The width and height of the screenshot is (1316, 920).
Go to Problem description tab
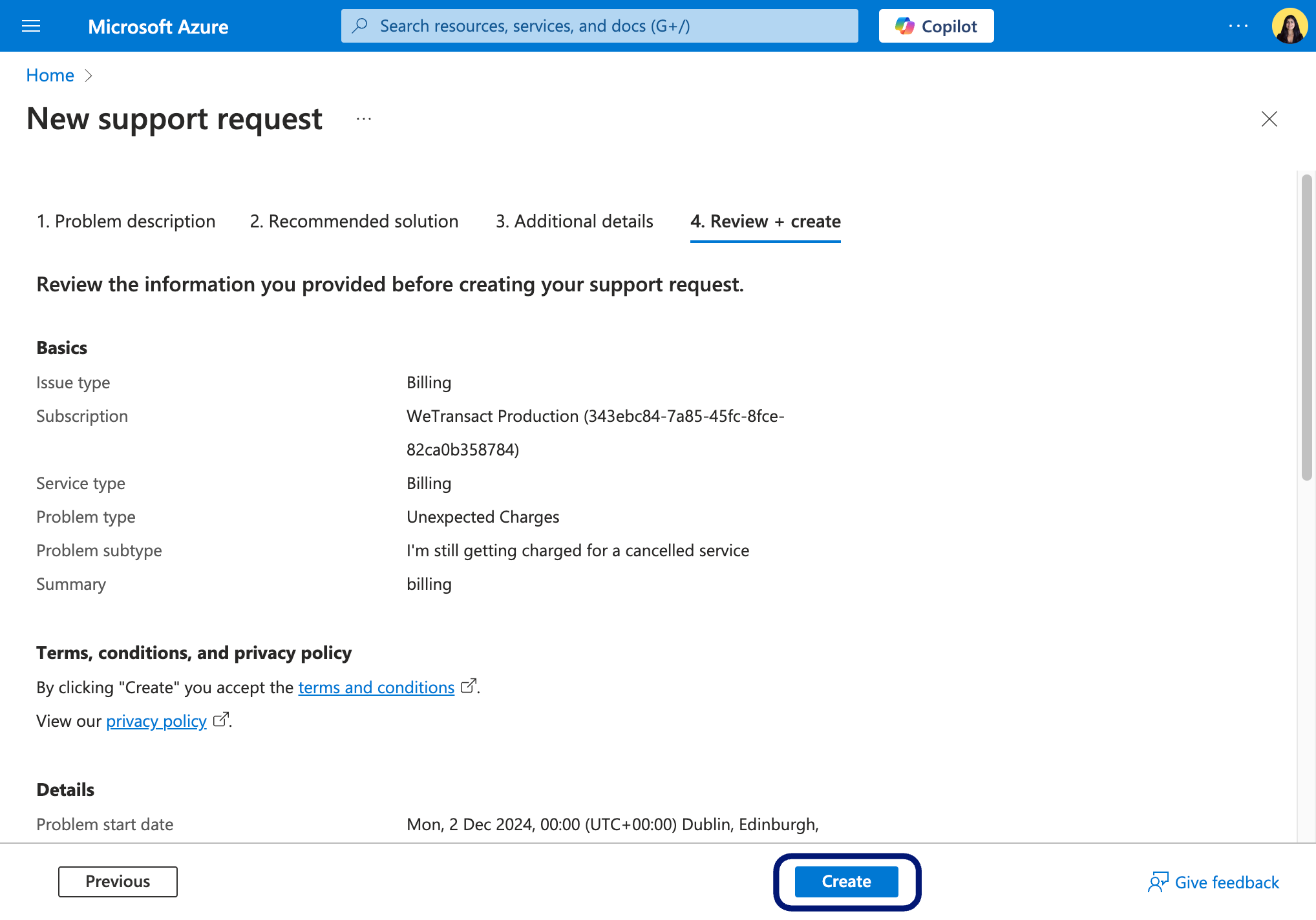click(x=126, y=221)
